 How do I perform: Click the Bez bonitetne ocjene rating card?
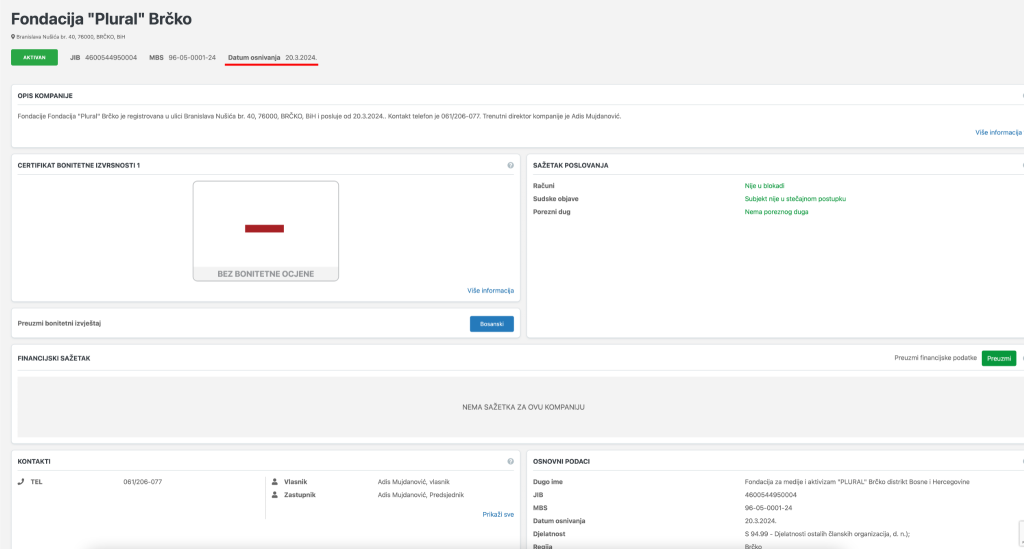click(266, 231)
